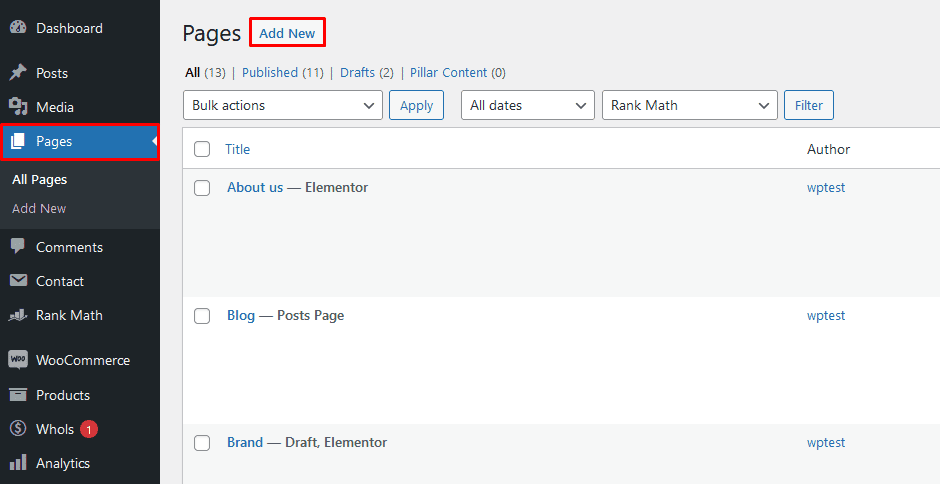This screenshot has height=484, width=940.
Task: Filter by Drafts
Action: (x=357, y=73)
